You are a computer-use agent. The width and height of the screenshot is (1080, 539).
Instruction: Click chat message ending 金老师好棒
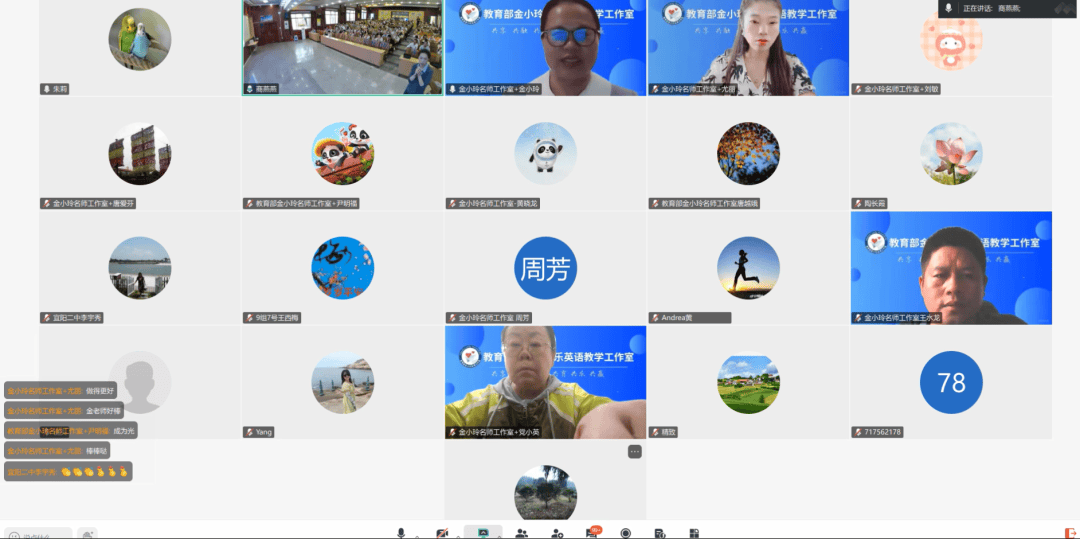(64, 410)
